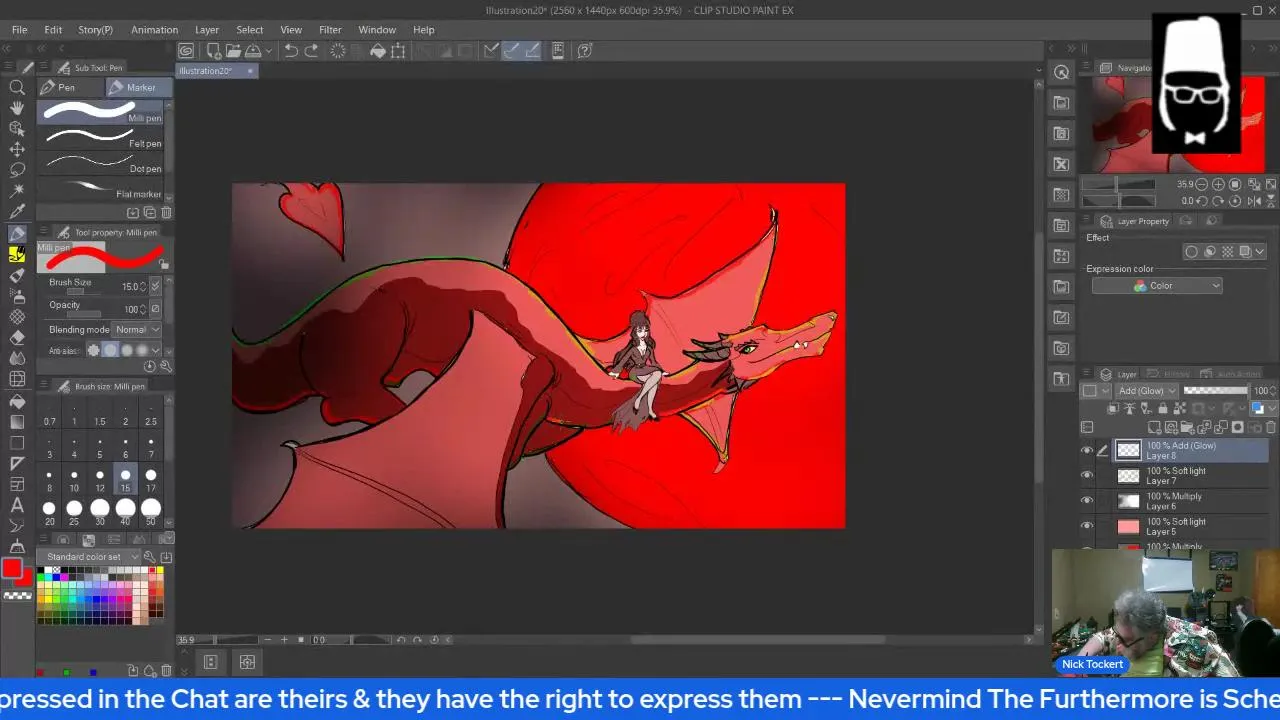Click the New document icon
Screen dimensions: 1280x720
214,50
